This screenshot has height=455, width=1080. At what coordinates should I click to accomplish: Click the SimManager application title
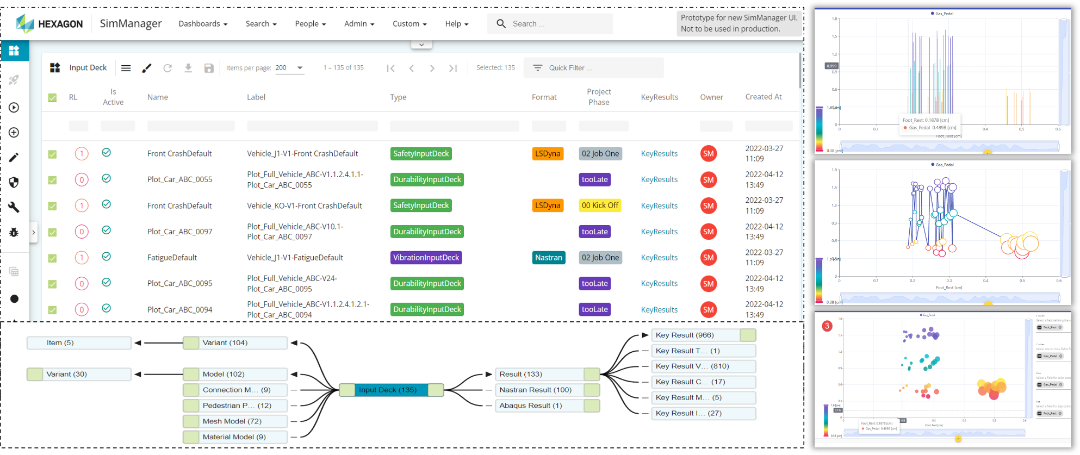click(130, 23)
